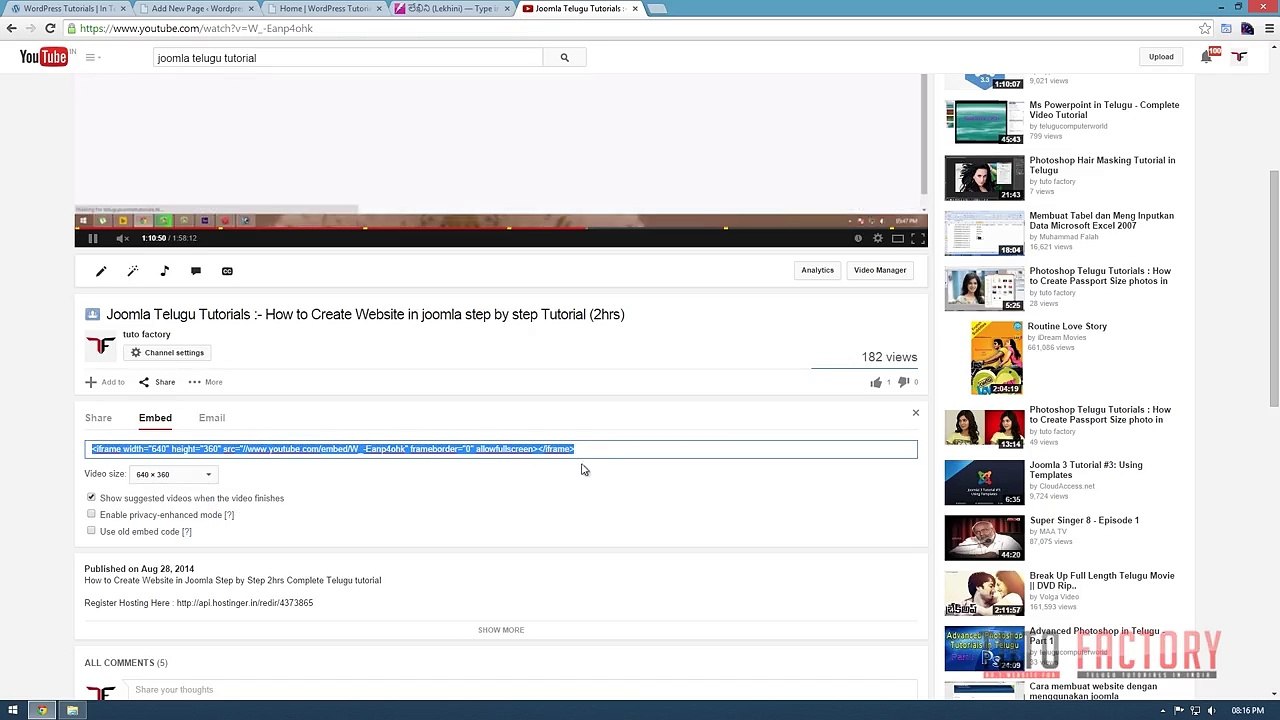Open the tuto factory channel name link
Screen dimensions: 1280x720
pyautogui.click(x=147, y=334)
